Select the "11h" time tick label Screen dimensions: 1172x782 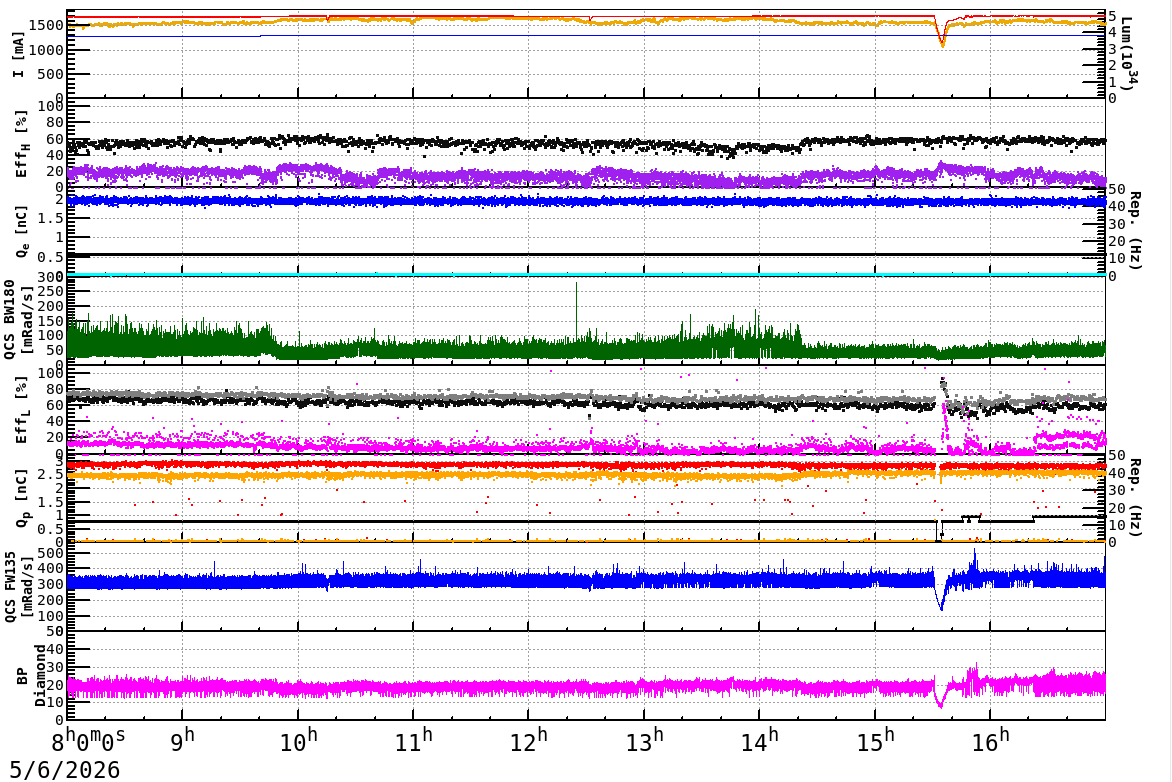414,740
